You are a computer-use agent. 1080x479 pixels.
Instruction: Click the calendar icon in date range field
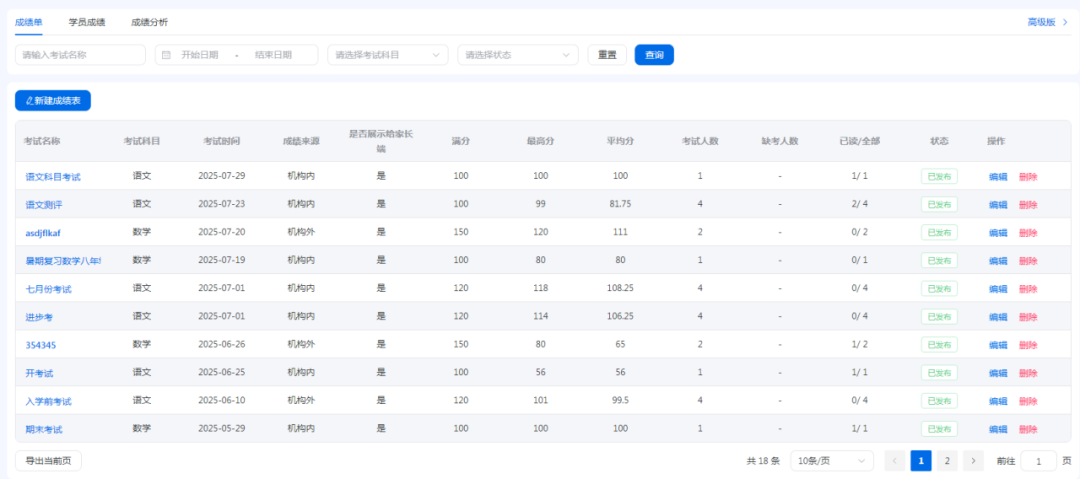tap(166, 55)
